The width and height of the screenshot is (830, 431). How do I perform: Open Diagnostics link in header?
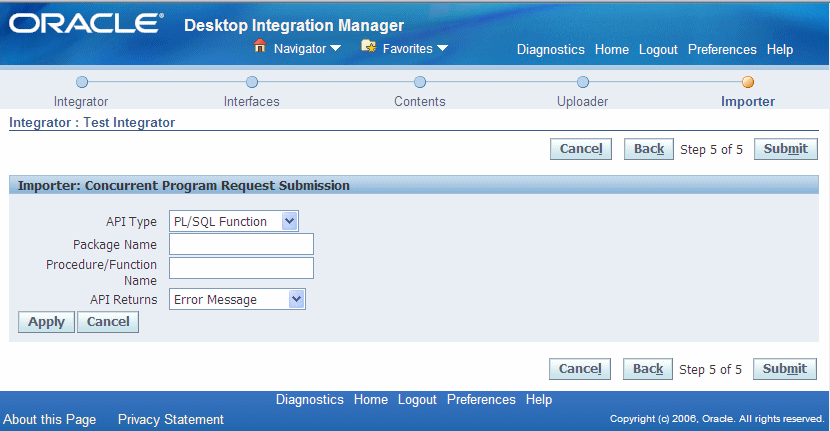pos(551,49)
